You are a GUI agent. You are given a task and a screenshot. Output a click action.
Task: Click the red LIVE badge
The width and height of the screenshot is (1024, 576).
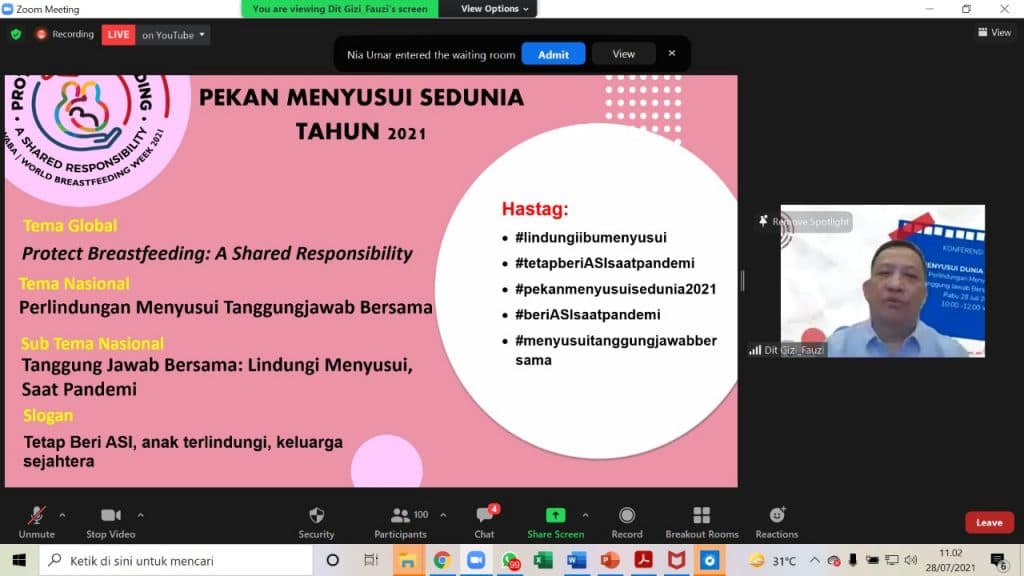click(118, 35)
